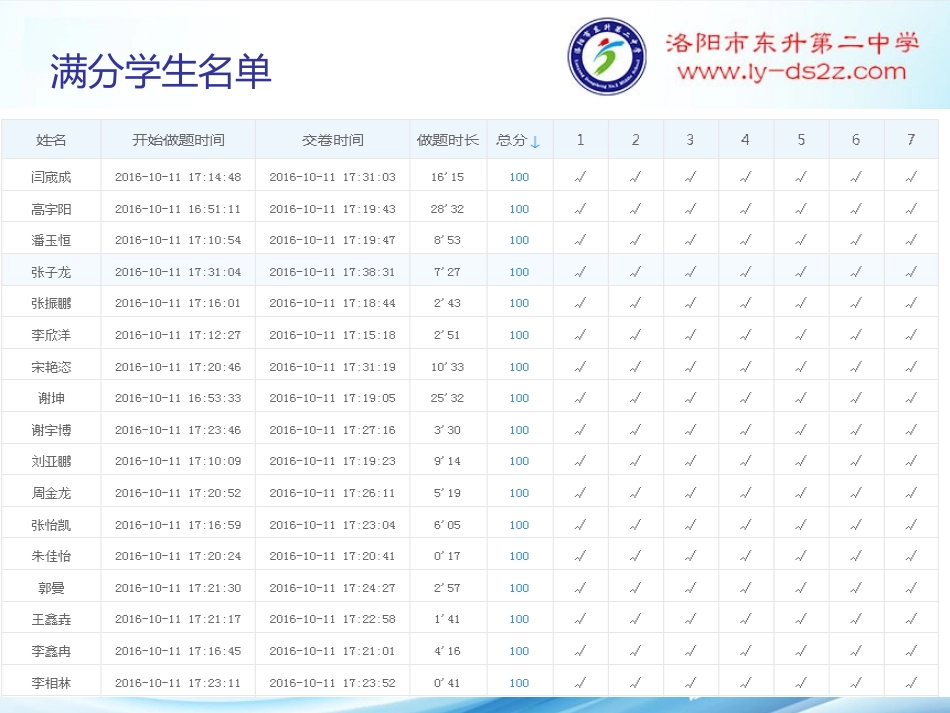This screenshot has width=950, height=713.
Task: Click the blue sort arrow beside 总分
Action: click(x=534, y=142)
